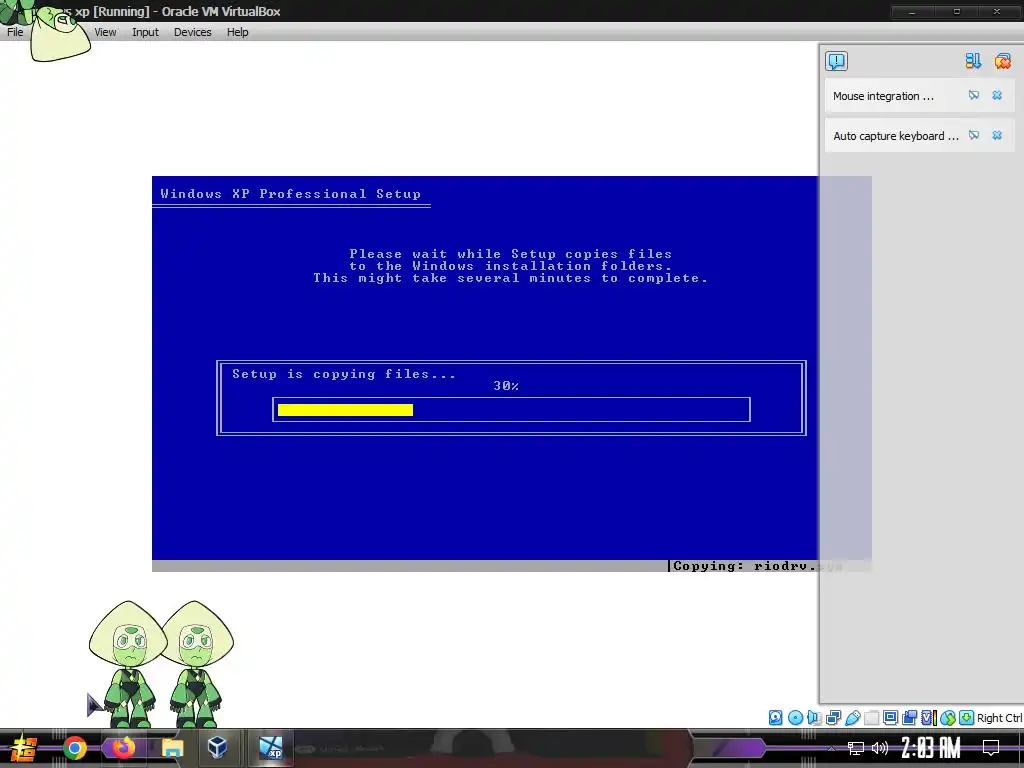Open VirtualBox Manager from the taskbar

point(217,748)
